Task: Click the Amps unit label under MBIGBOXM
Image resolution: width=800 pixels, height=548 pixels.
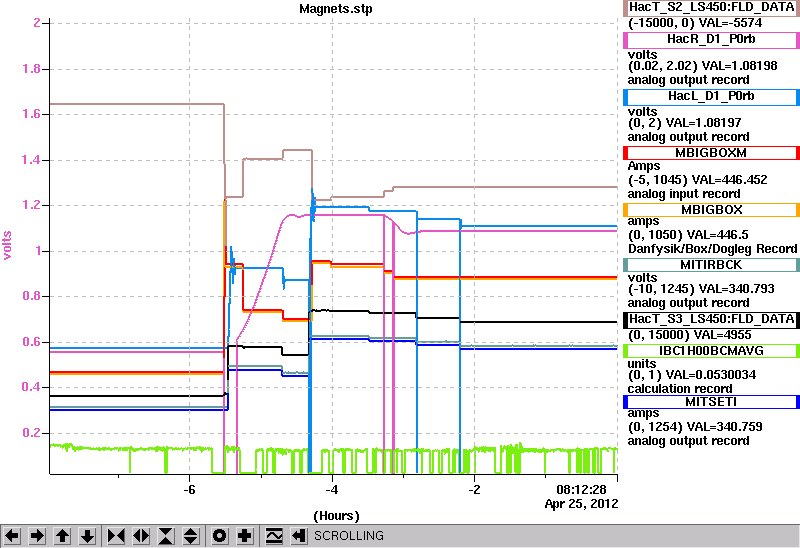Action: point(644,166)
